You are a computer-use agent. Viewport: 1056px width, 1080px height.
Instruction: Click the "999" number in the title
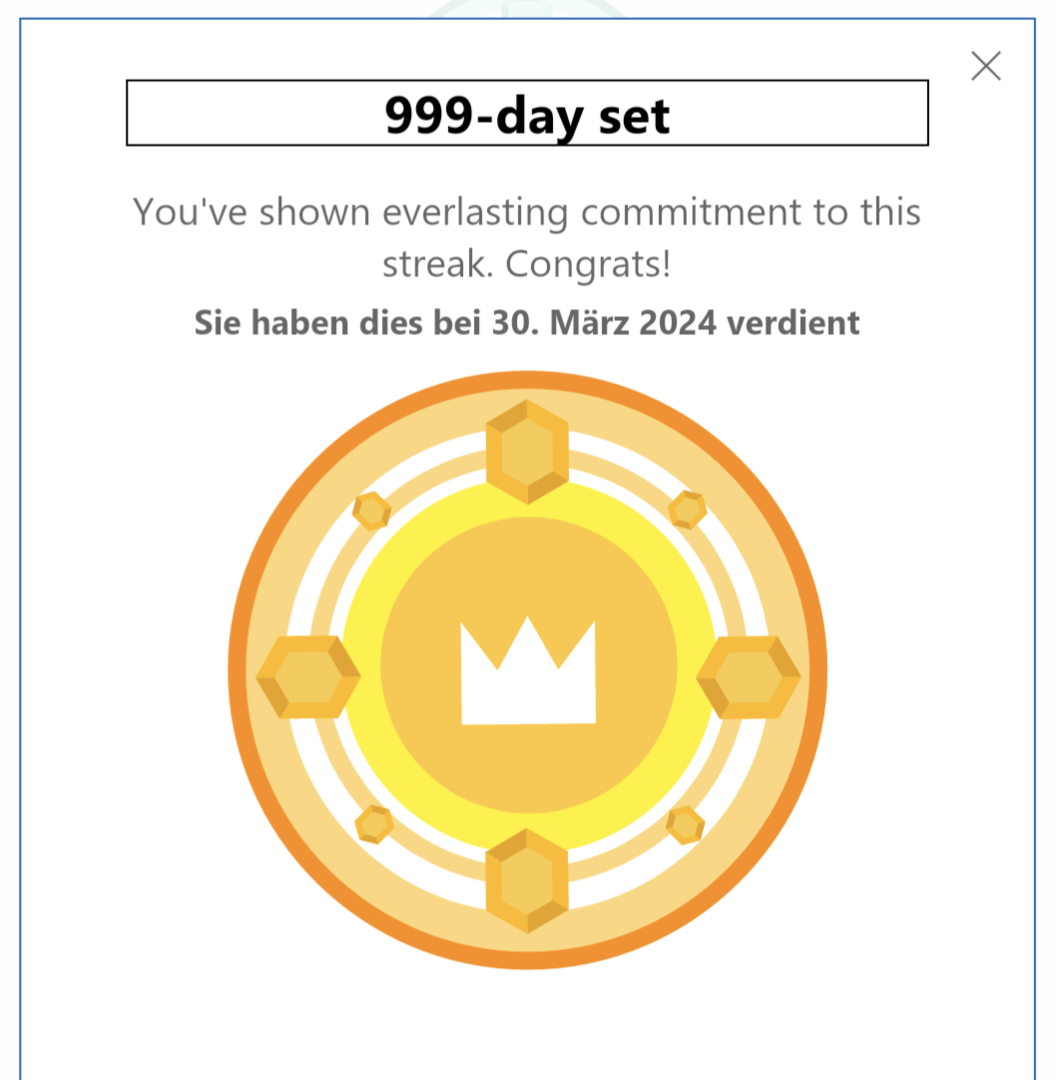tap(428, 115)
